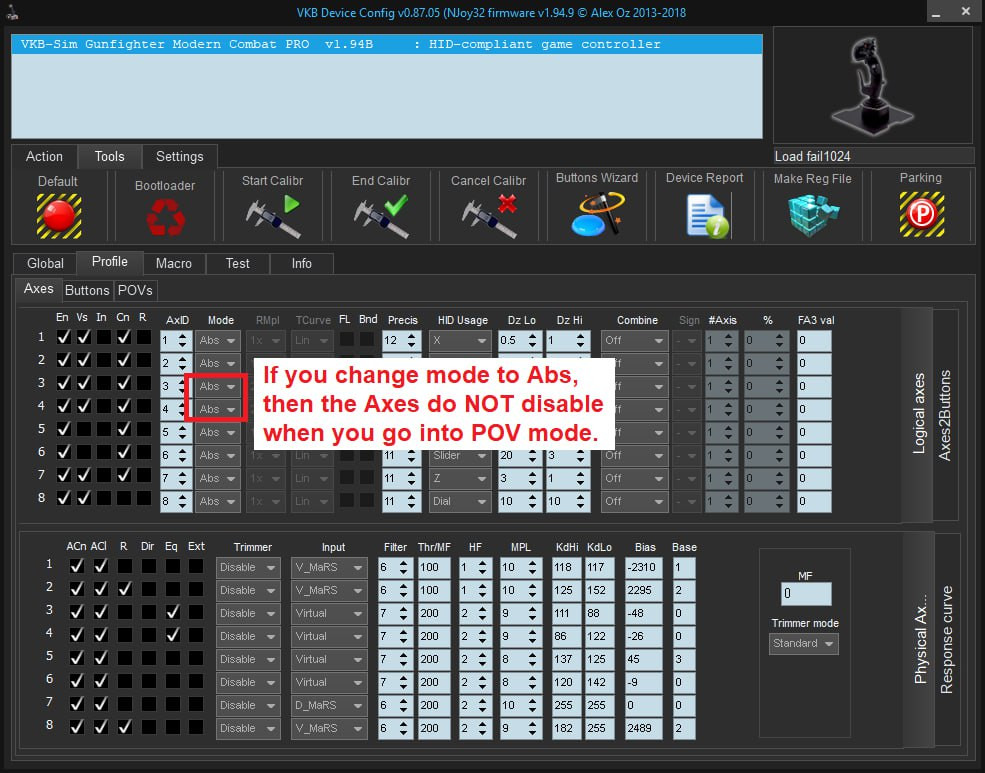Click the Default red button icon
This screenshot has height=773, width=985.
click(x=58, y=215)
